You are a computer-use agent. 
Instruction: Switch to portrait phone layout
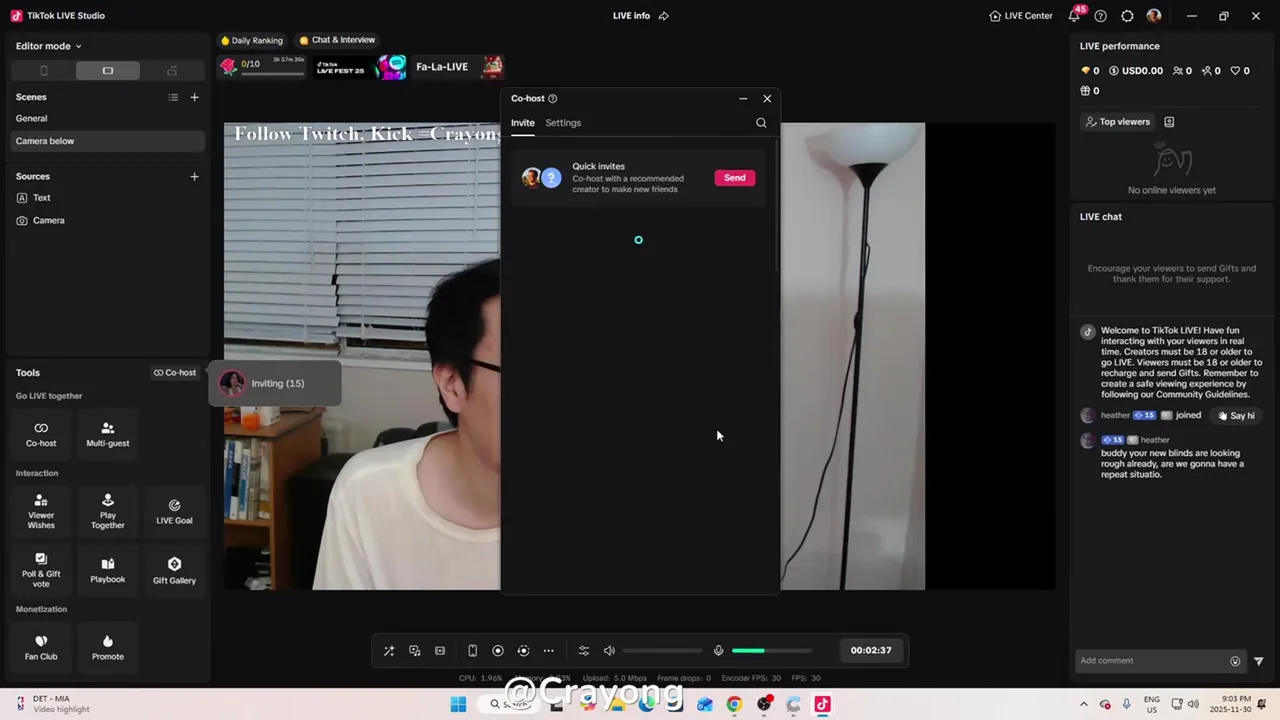[43, 71]
